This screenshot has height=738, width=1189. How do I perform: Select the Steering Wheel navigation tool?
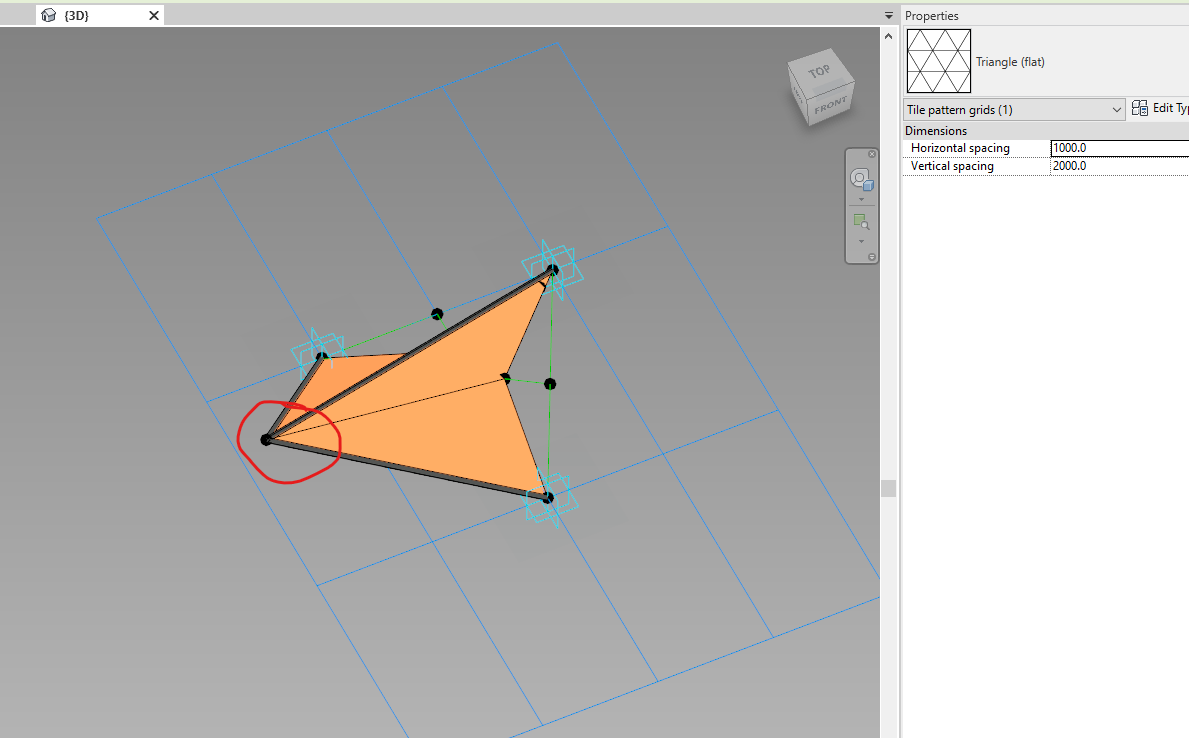(x=860, y=177)
